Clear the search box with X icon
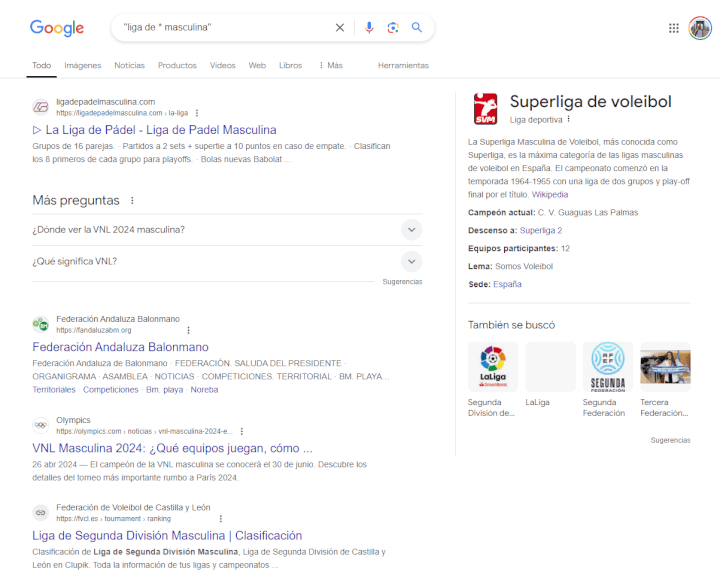Viewport: 720px width, 584px height. coord(340,28)
